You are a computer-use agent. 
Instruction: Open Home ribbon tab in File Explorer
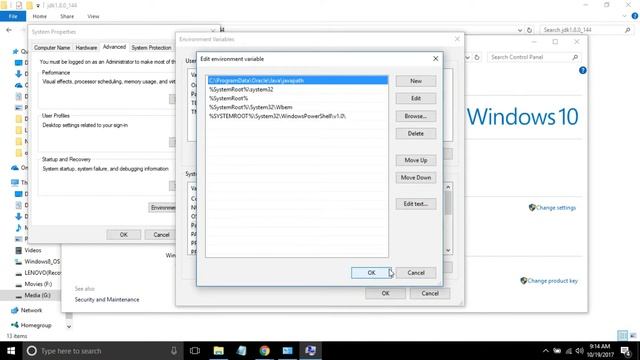[x=40, y=16]
